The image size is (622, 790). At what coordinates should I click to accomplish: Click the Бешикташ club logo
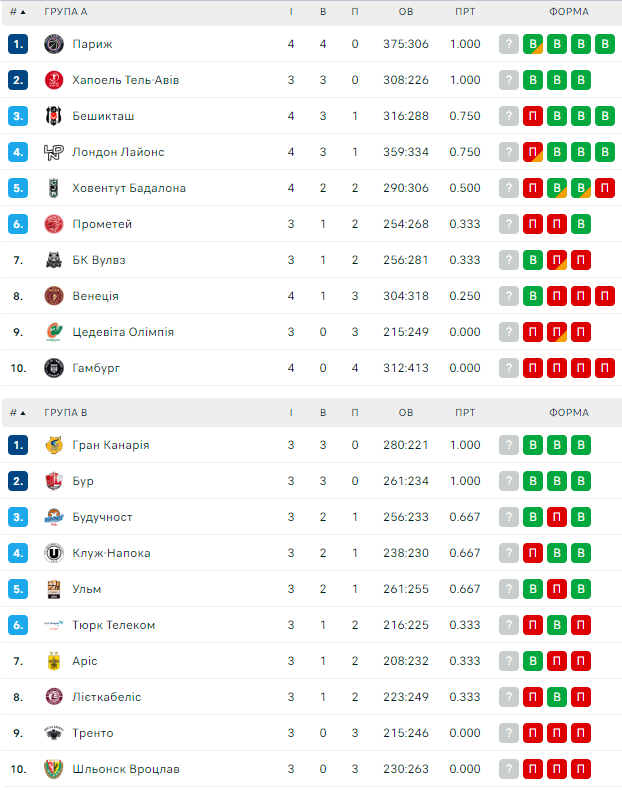(54, 116)
